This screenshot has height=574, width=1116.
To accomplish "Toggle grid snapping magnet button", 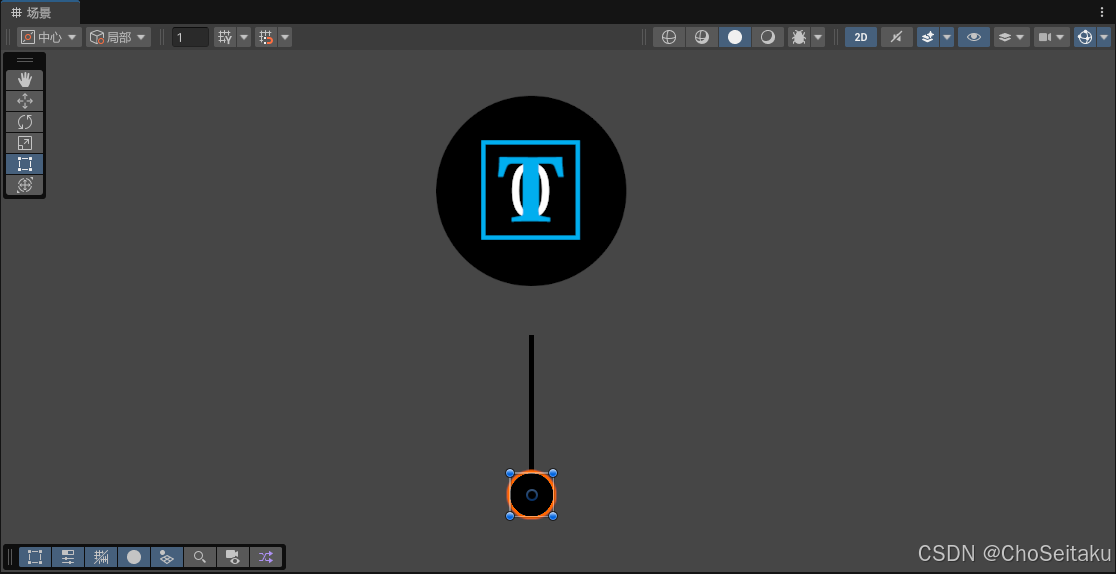I will pos(266,37).
